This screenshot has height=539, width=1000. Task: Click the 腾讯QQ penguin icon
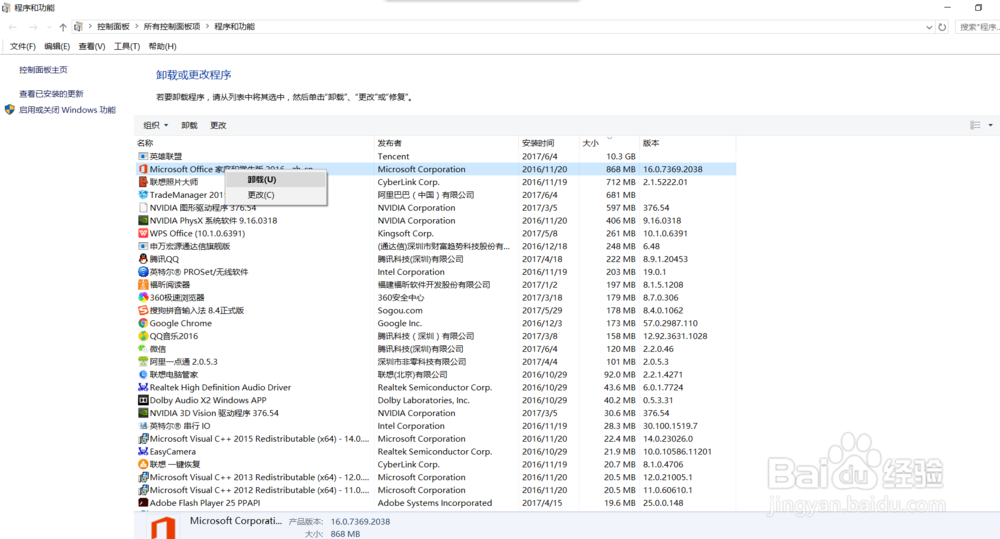pos(143,259)
